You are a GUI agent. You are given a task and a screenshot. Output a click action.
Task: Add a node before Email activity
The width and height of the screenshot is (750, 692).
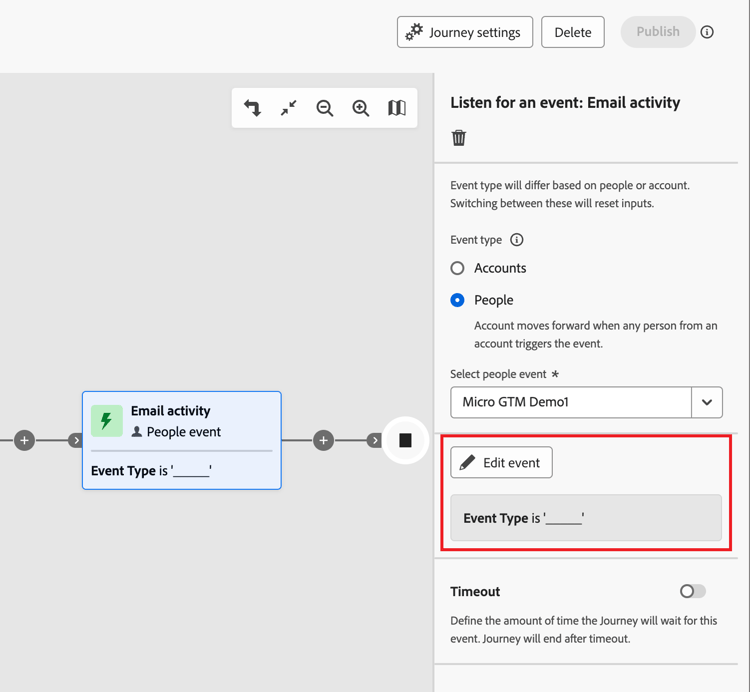pyautogui.click(x=25, y=440)
